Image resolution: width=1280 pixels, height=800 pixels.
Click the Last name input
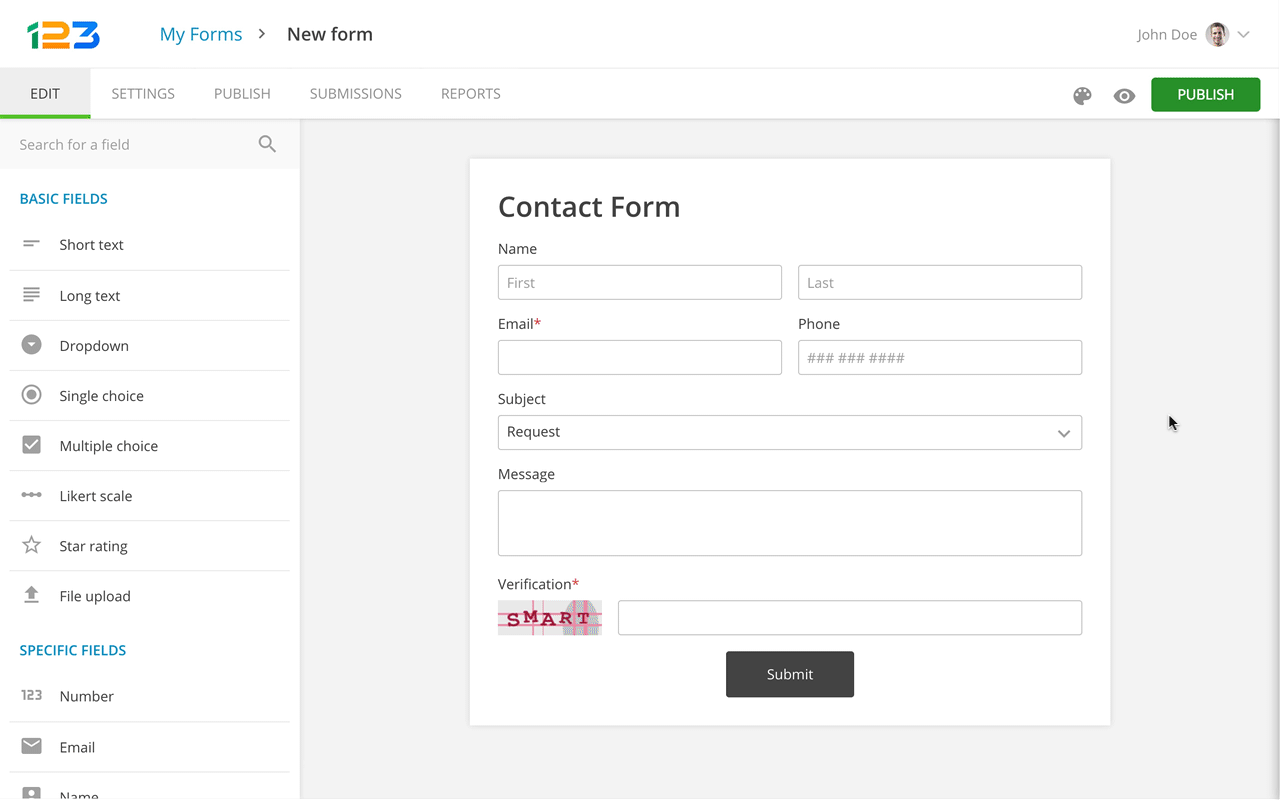pos(940,282)
